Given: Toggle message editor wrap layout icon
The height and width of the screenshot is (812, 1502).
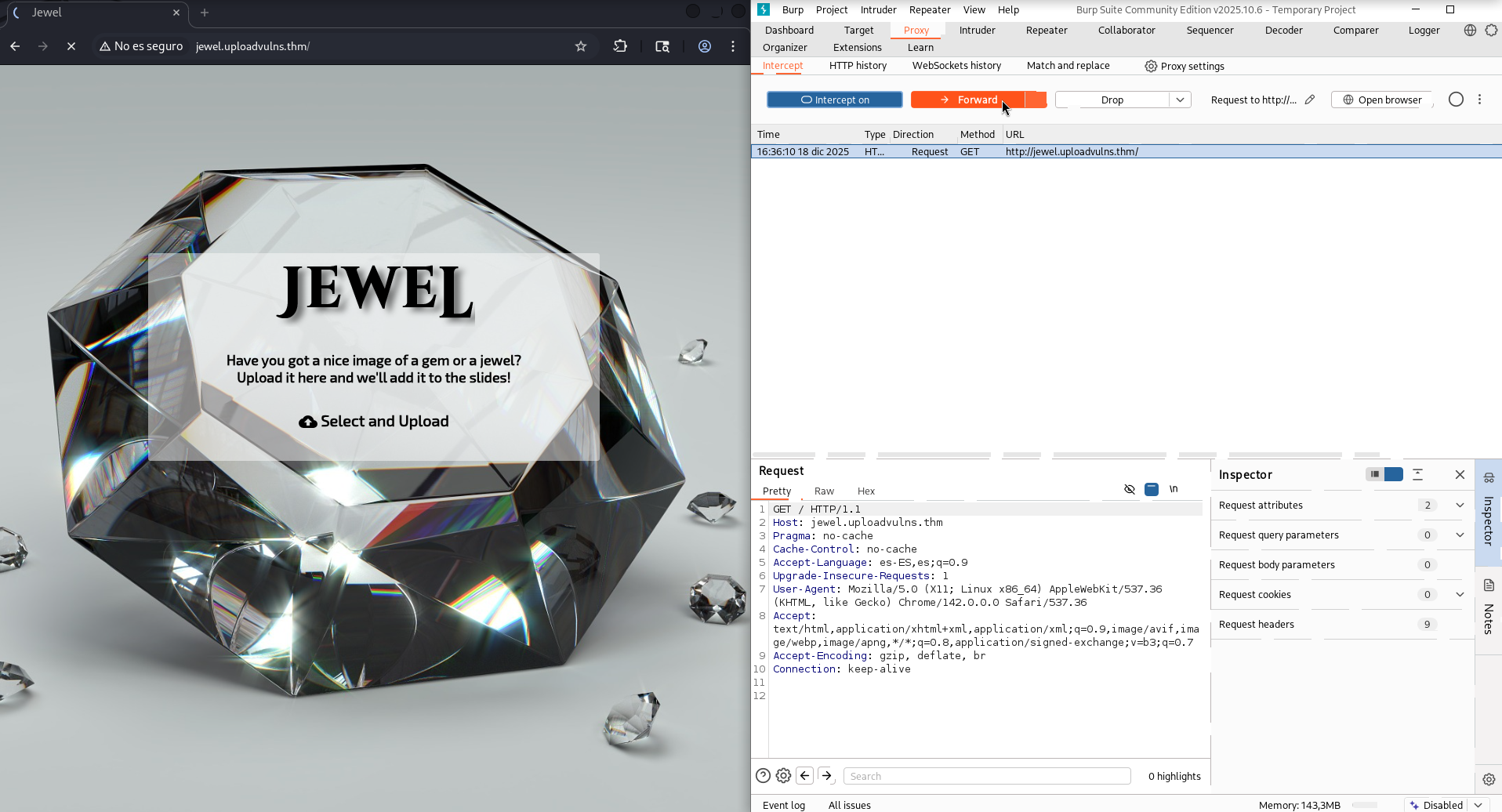Looking at the screenshot, I should tap(1152, 489).
